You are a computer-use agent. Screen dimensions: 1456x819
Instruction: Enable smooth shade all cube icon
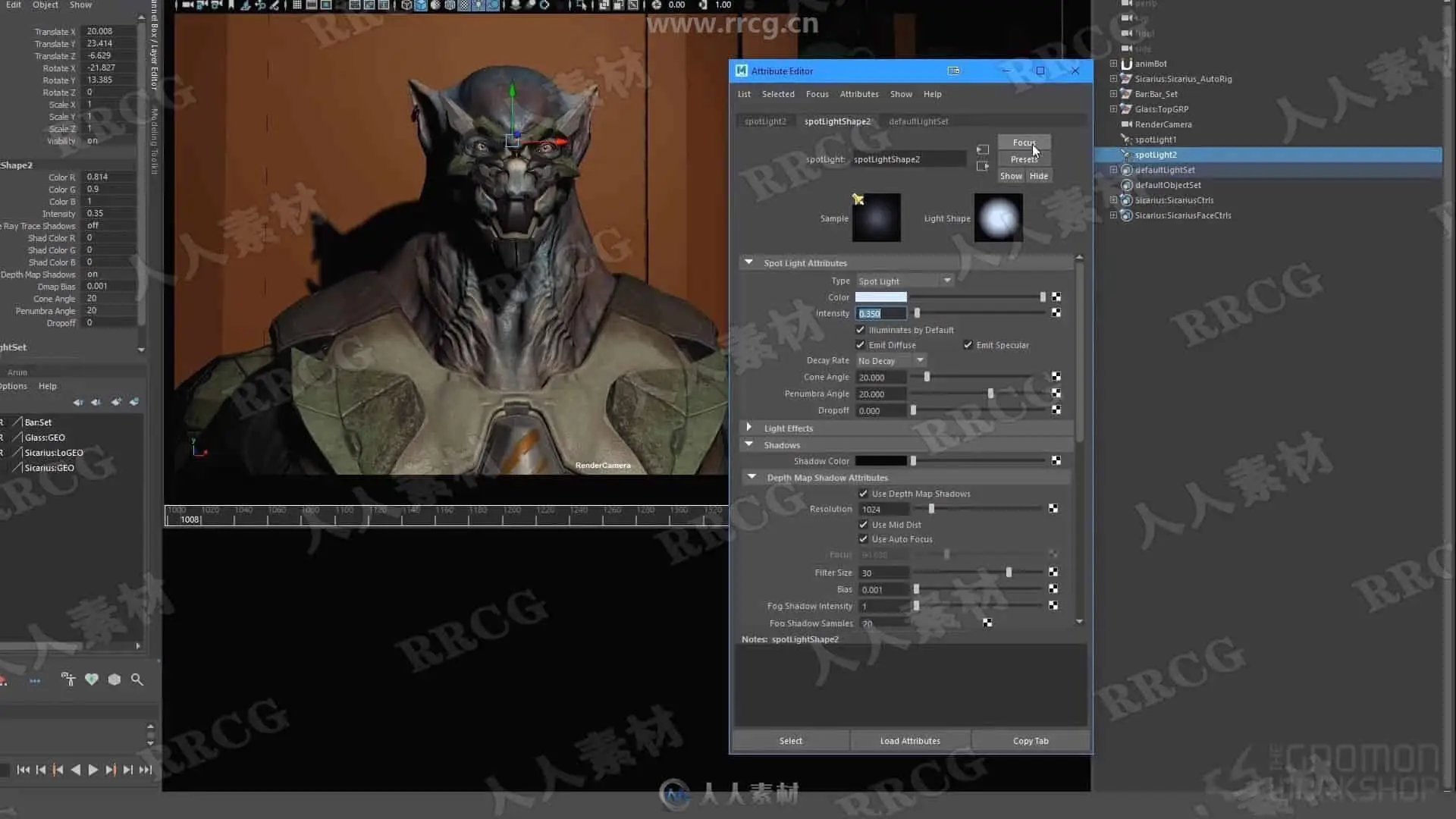coord(420,5)
